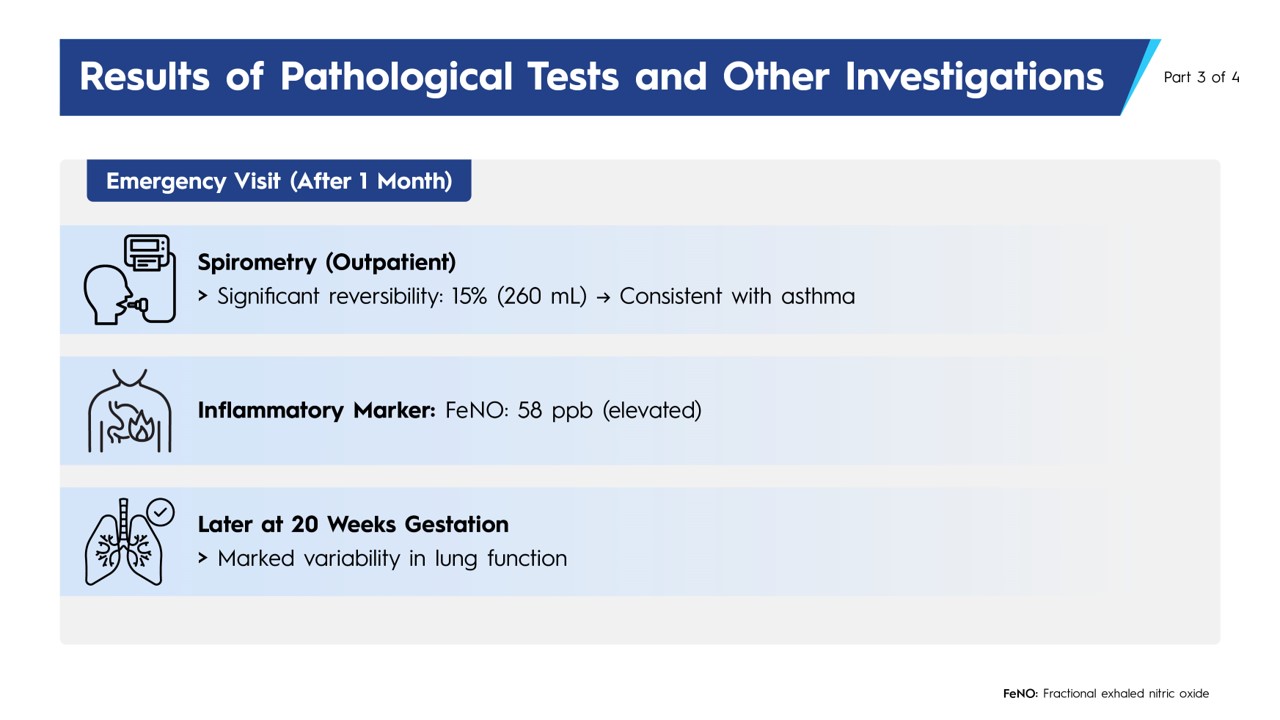Click the "Inflammatory Marker:" label
1280x720 pixels.
pyautogui.click(x=316, y=410)
